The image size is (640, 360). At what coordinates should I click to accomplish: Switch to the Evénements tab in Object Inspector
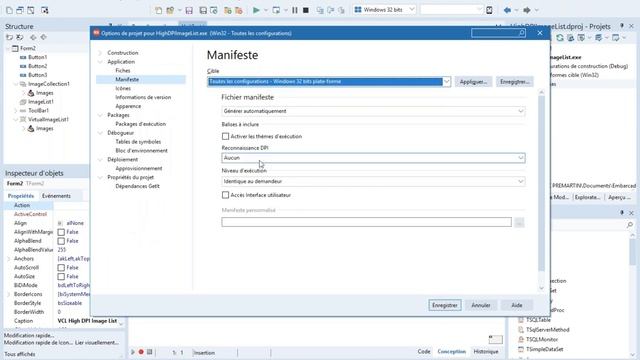56,196
